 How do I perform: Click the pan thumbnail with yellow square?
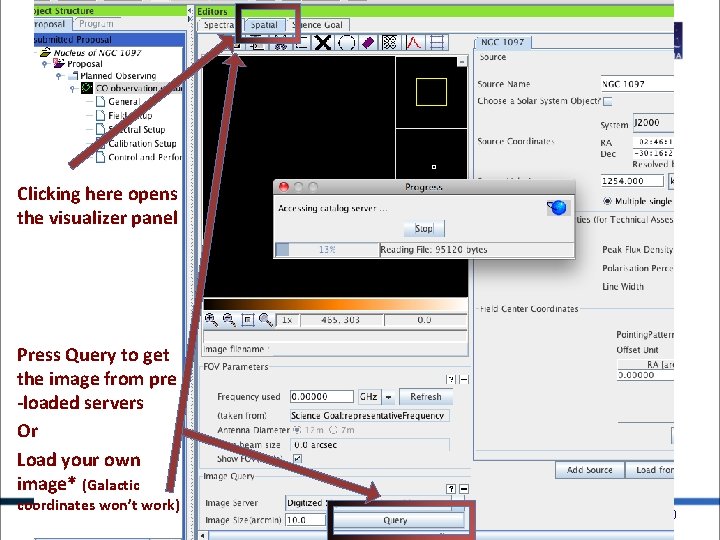tap(431, 92)
